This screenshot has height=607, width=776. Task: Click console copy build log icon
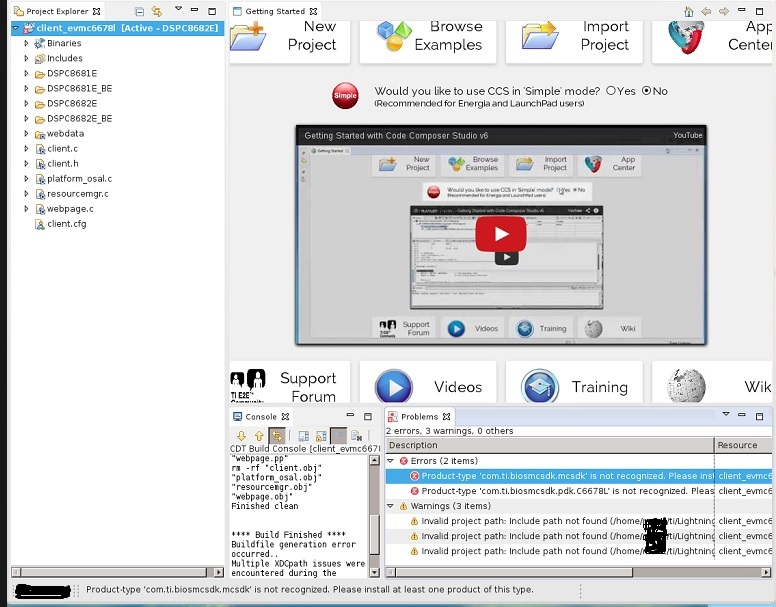point(303,436)
